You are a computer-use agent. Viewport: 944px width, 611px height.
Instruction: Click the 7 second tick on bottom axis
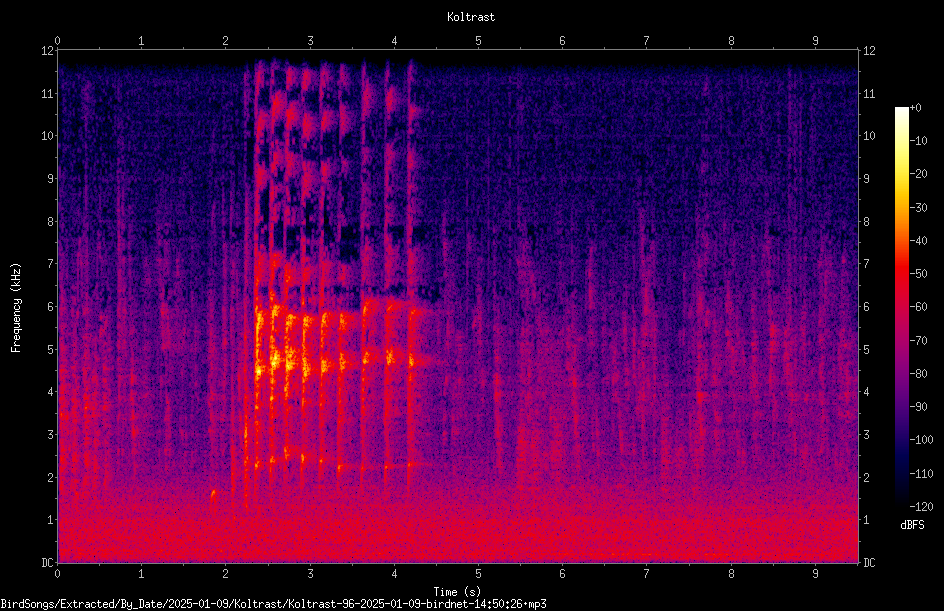click(x=647, y=574)
